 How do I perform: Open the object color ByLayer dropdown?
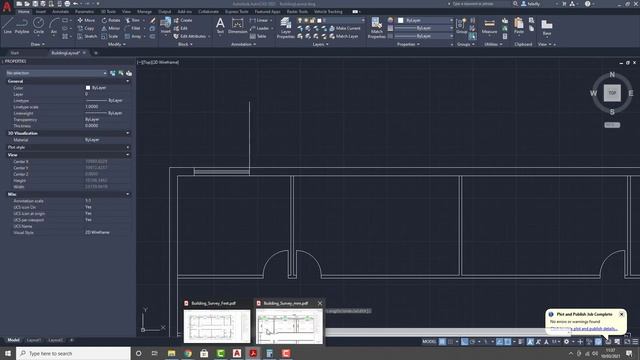pos(426,20)
